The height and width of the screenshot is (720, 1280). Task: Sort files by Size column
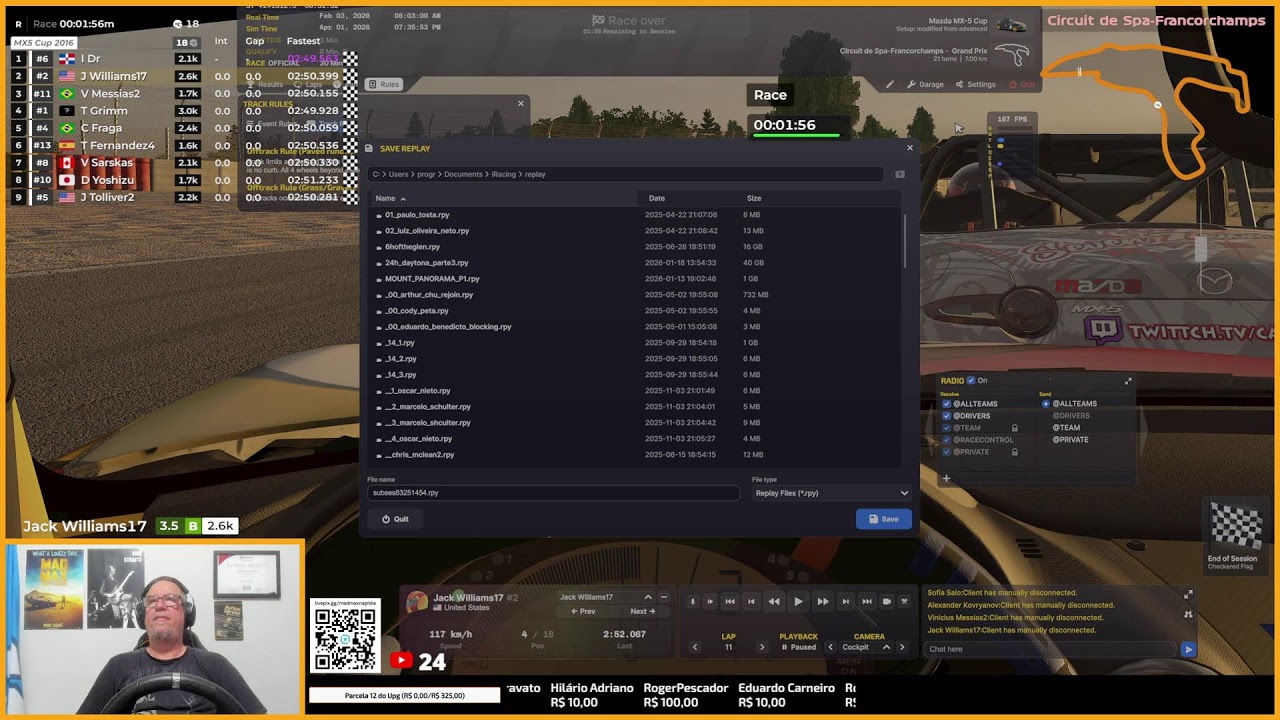(x=754, y=198)
